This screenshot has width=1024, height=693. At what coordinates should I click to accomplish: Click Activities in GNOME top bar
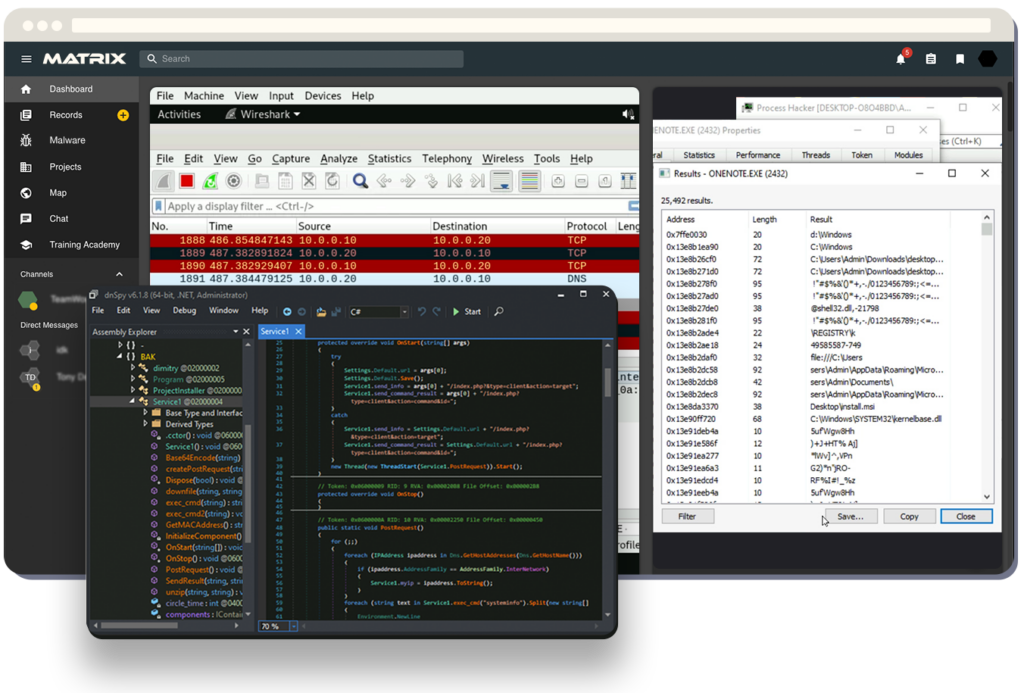coord(179,114)
